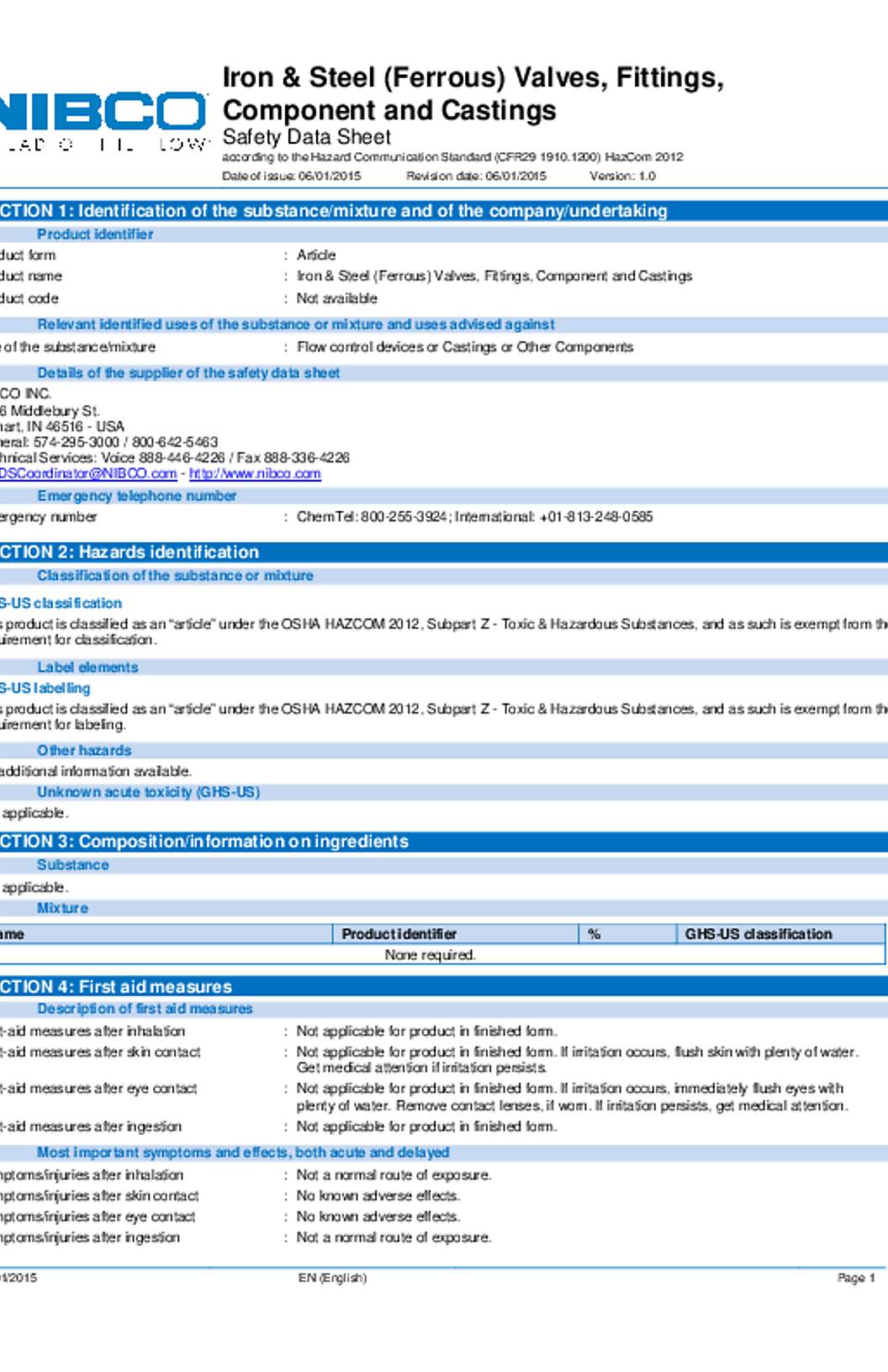
Task: Click the 'Article' product form value
Action: pyautogui.click(x=316, y=255)
